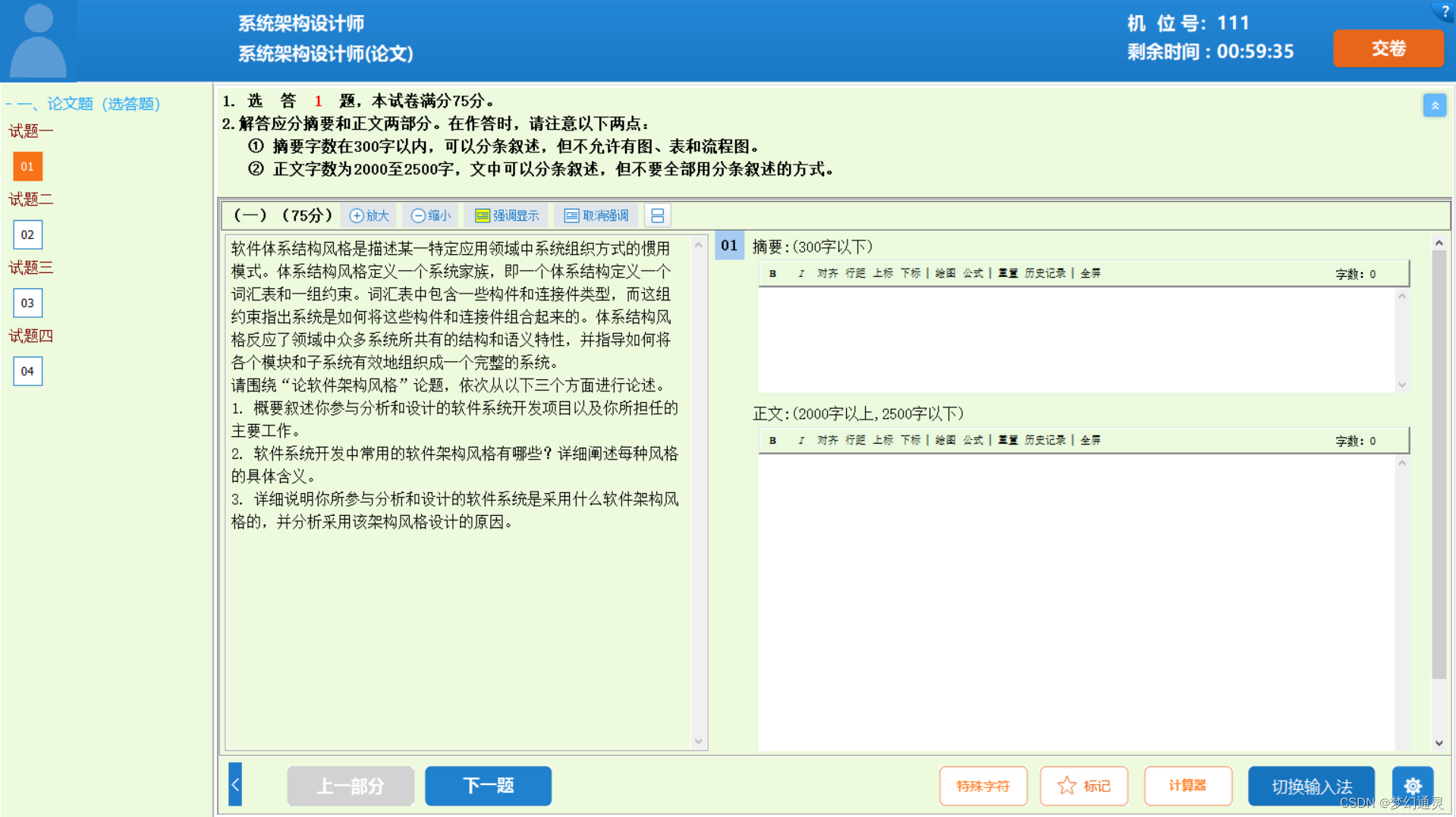1456x817 pixels.
Task: Open 历史记录 history in 正文 toolbar
Action: (1046, 441)
